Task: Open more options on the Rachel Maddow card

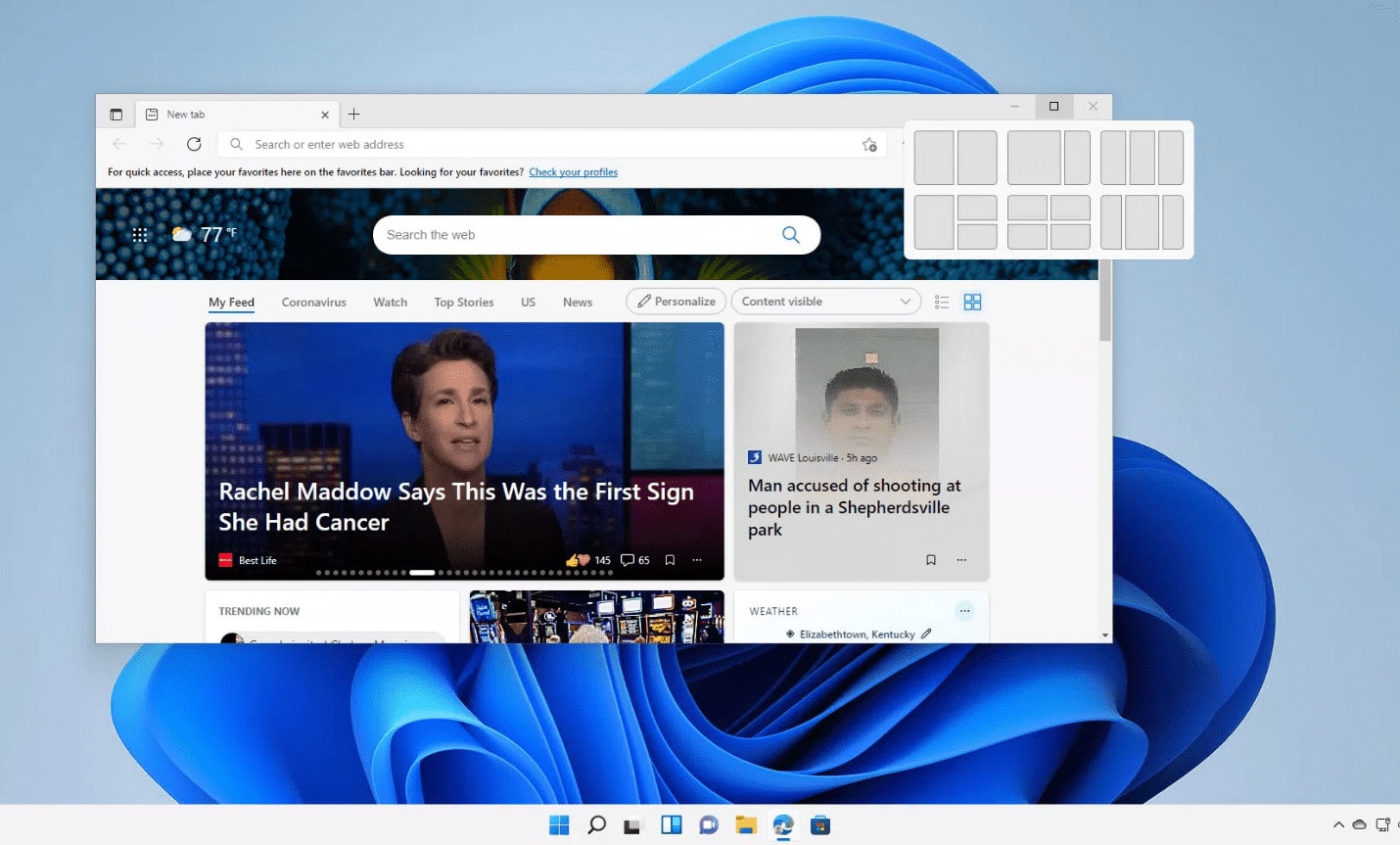Action: click(x=697, y=560)
